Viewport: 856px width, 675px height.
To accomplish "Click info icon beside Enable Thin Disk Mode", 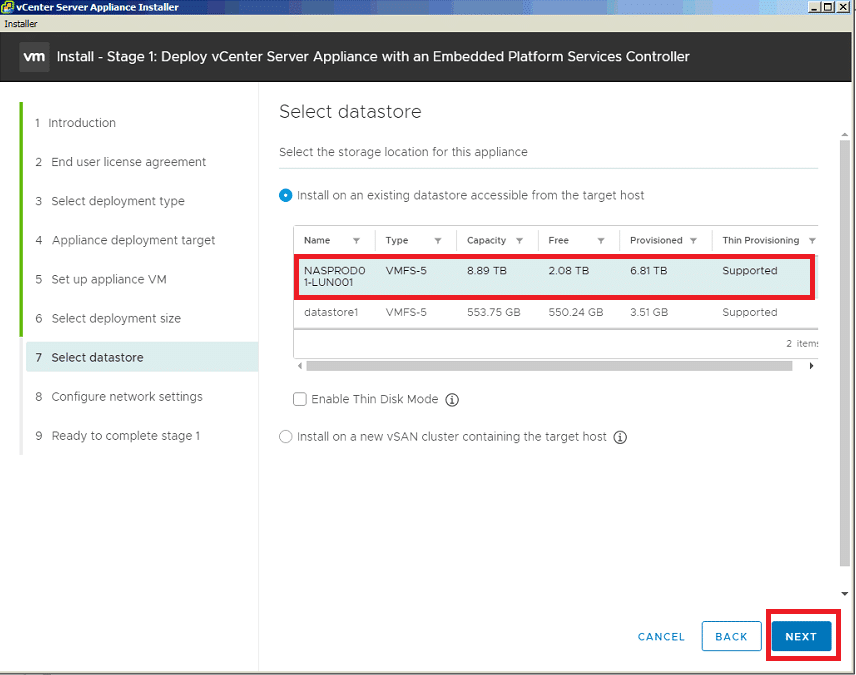I will (x=452, y=400).
